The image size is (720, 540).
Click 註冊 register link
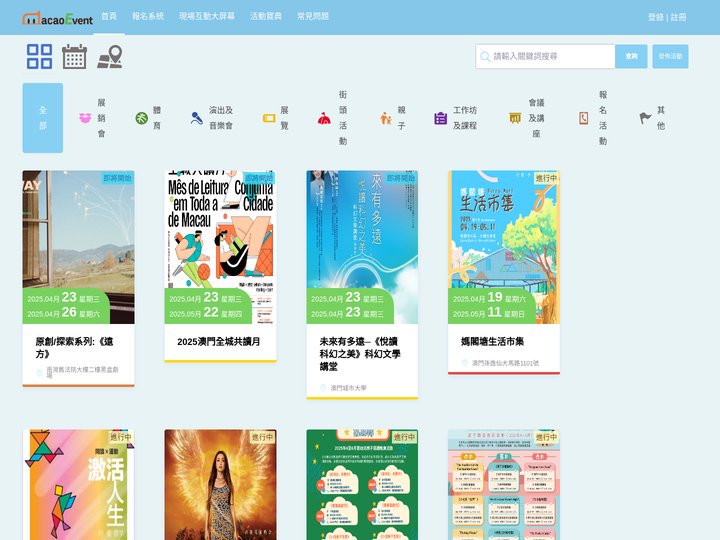[678, 17]
